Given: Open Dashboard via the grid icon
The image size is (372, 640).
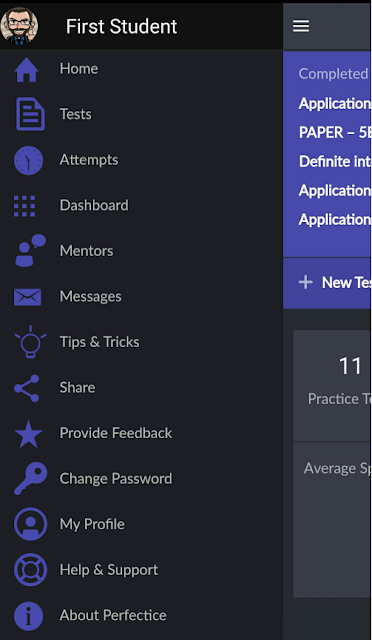Looking at the screenshot, I should point(25,206).
